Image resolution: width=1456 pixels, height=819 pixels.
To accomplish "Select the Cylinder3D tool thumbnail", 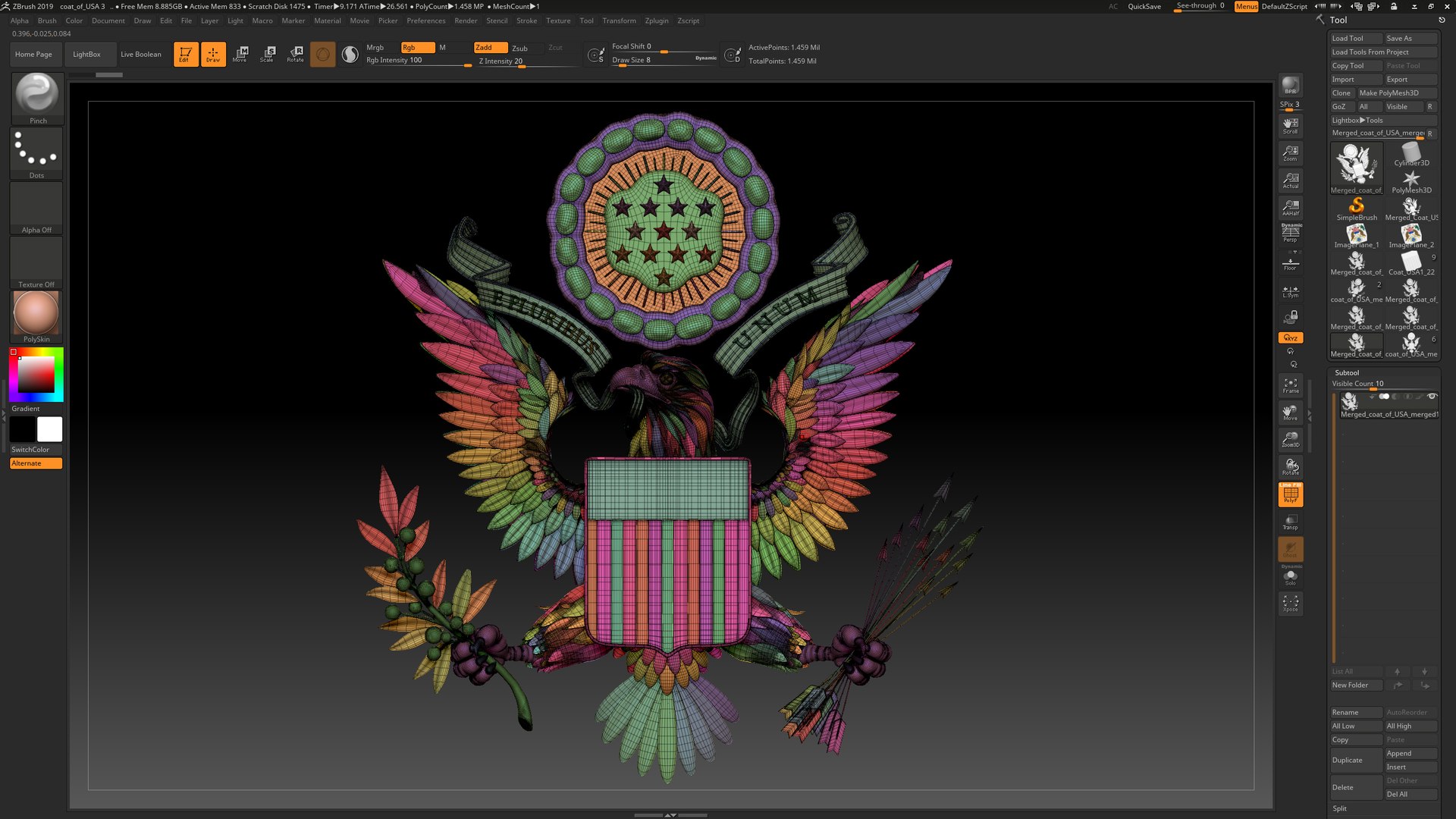I will (x=1411, y=155).
